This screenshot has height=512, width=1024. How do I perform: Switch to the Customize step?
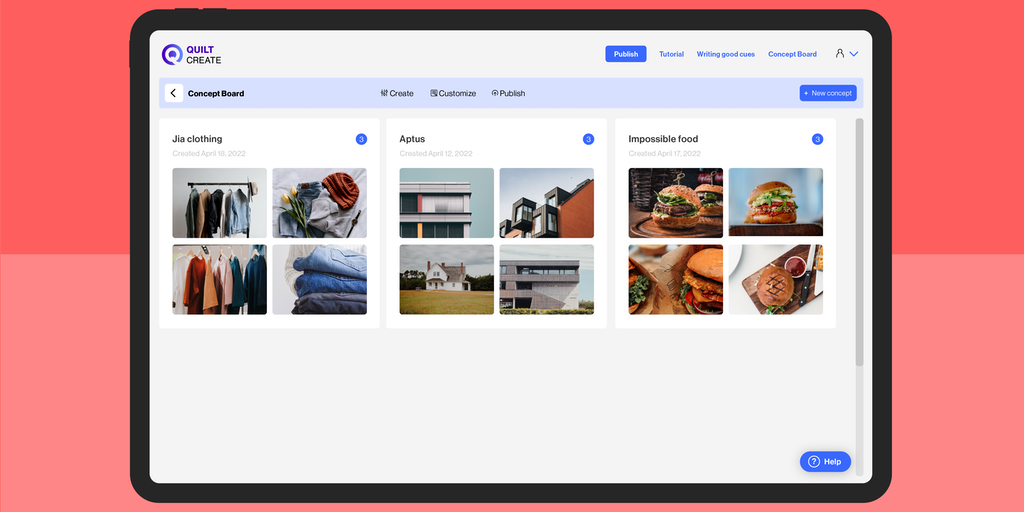coord(453,93)
